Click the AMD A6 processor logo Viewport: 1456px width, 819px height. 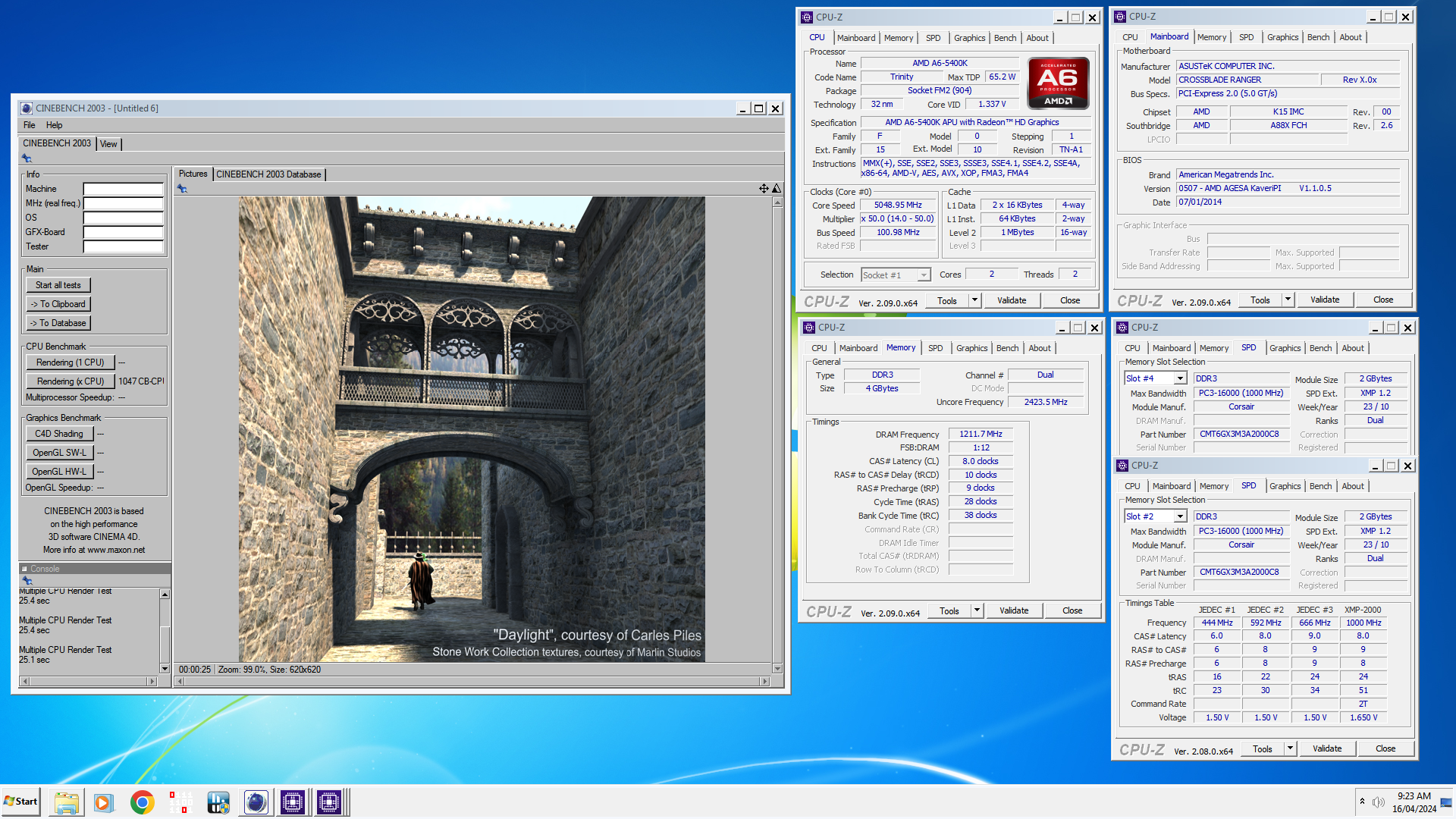pyautogui.click(x=1058, y=83)
